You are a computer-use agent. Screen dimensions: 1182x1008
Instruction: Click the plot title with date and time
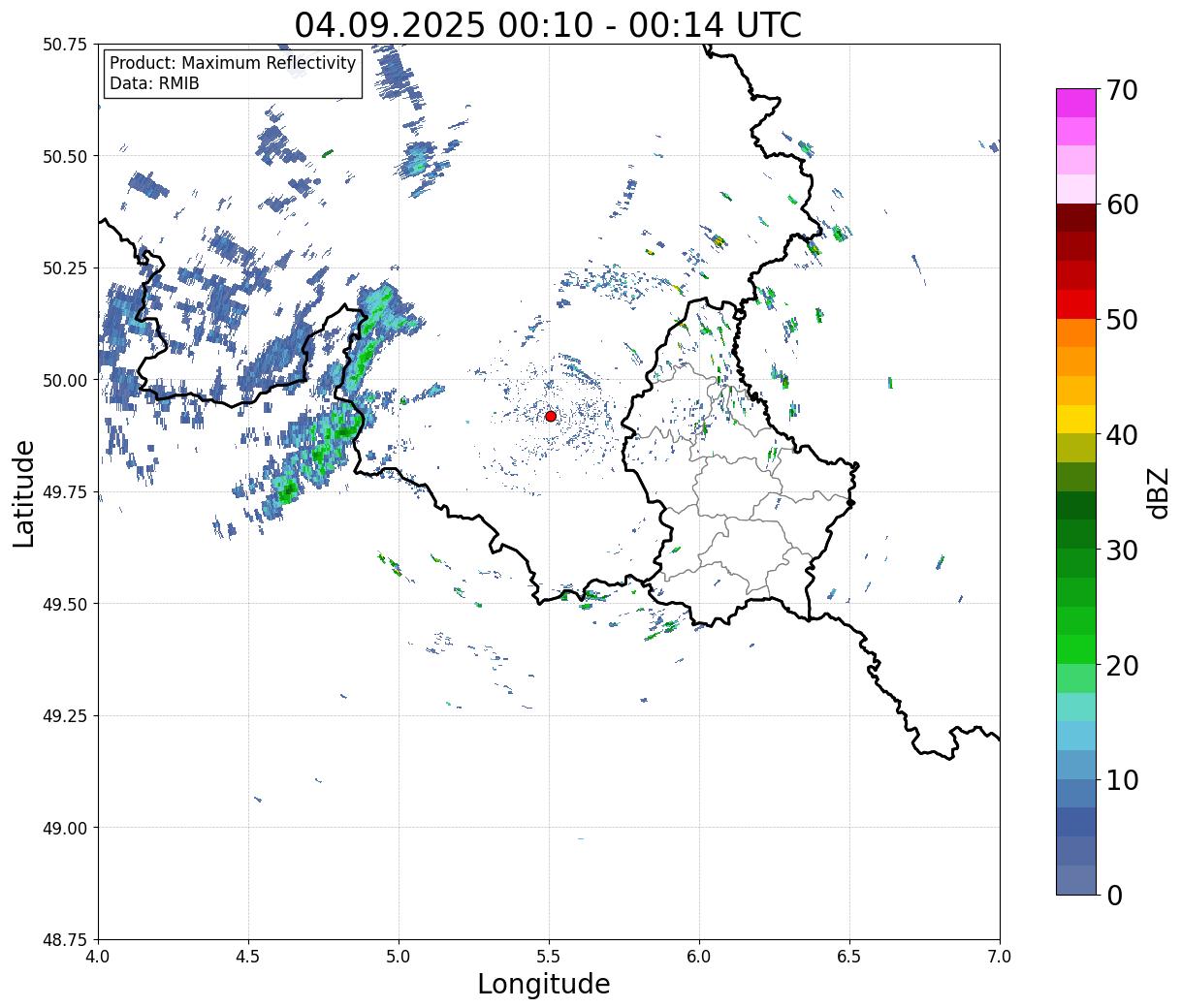pyautogui.click(x=548, y=25)
